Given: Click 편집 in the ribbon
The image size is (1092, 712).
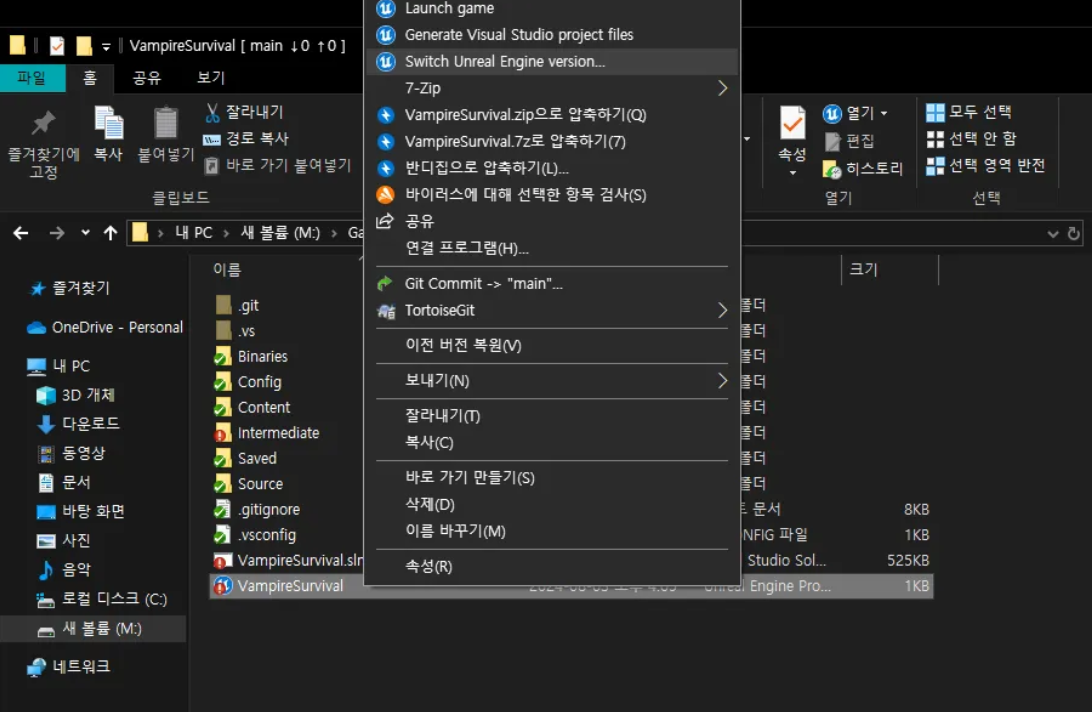Looking at the screenshot, I should coord(850,141).
